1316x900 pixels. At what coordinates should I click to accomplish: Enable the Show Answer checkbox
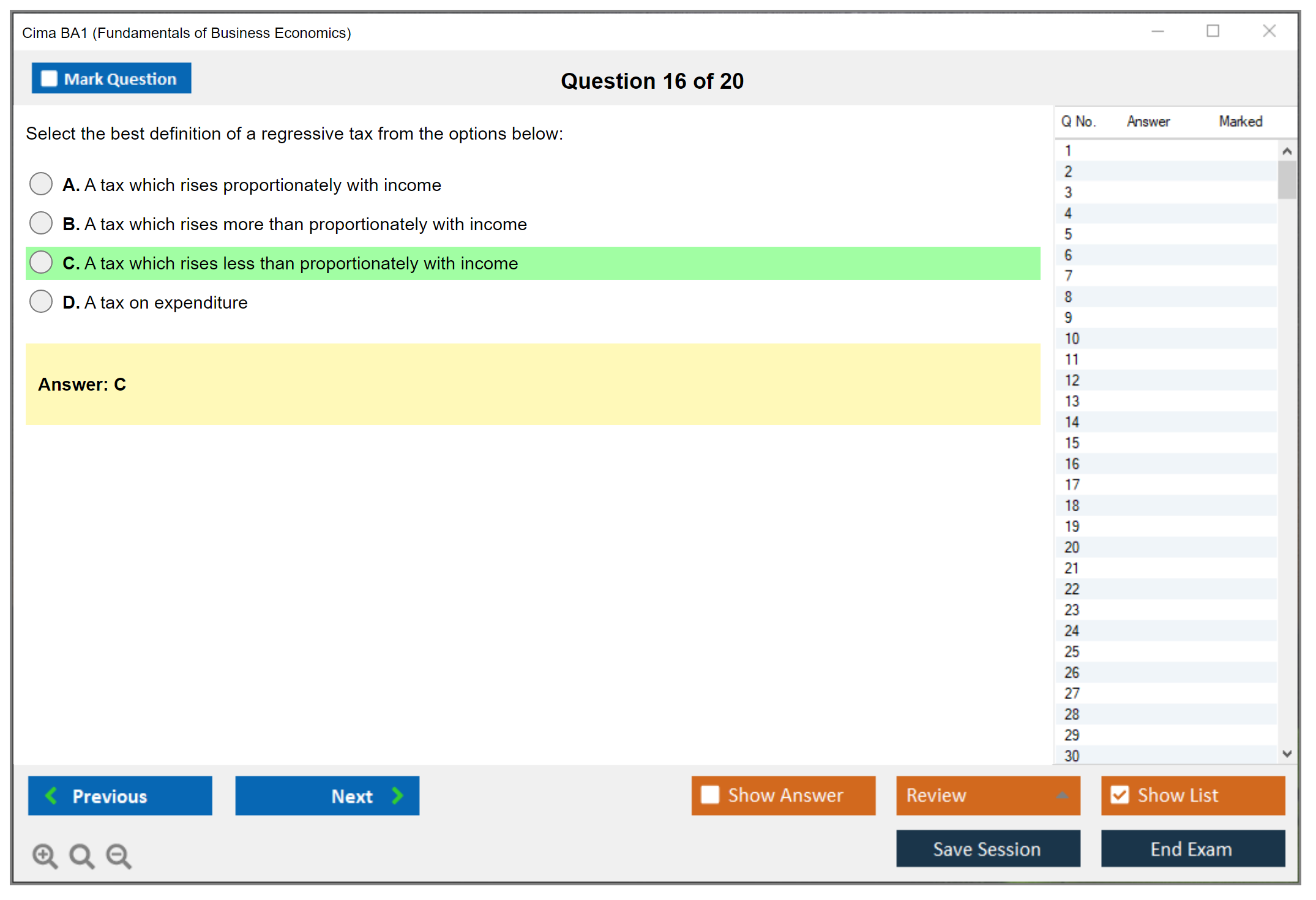coord(710,795)
